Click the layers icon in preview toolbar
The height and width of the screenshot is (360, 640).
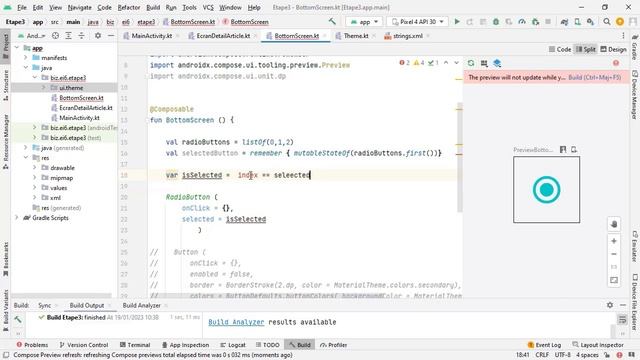click(497, 63)
